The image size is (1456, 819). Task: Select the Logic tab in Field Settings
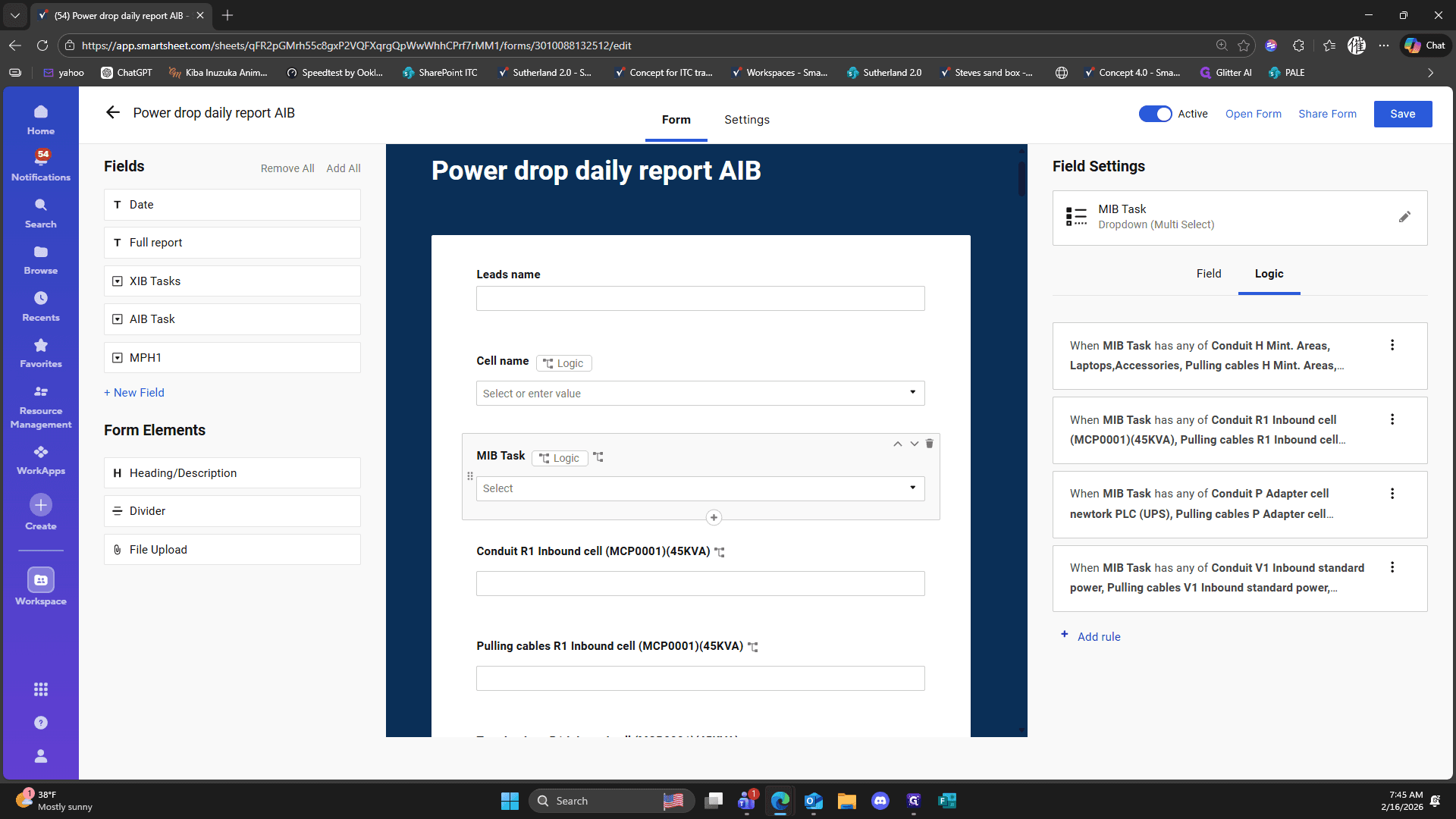pos(1269,274)
